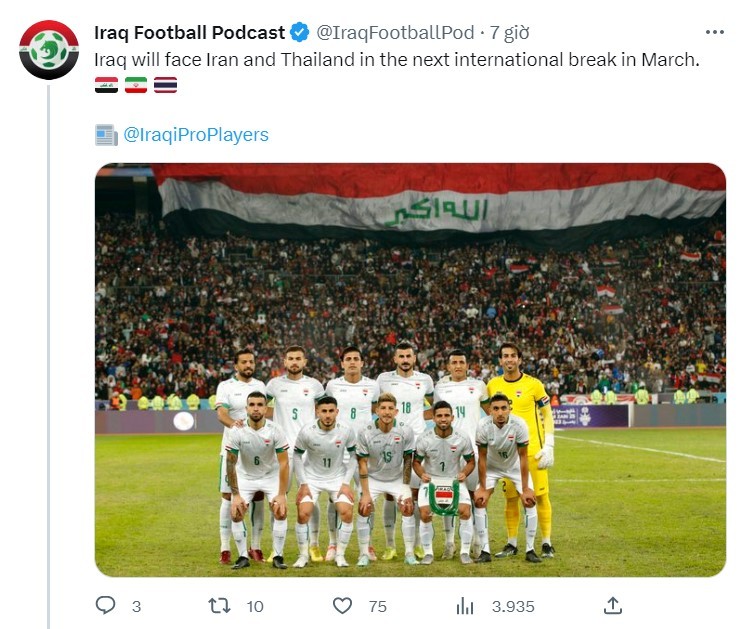
Task: Open the @IraqiProPlayers mention link
Action: pos(196,135)
